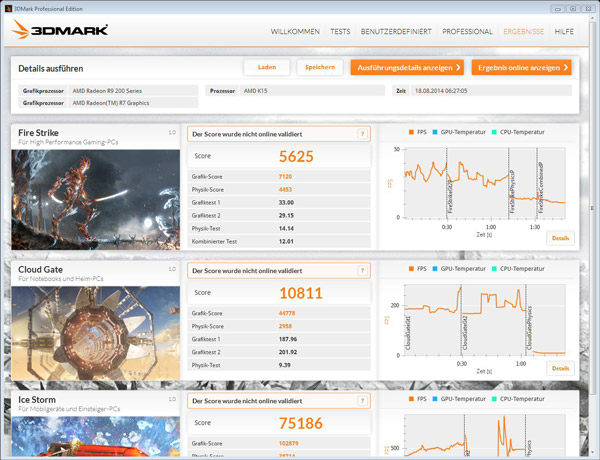The height and width of the screenshot is (460, 600).
Task: Click GPU-Temperatur legend swatch in Fire Strike graph
Action: (435, 132)
